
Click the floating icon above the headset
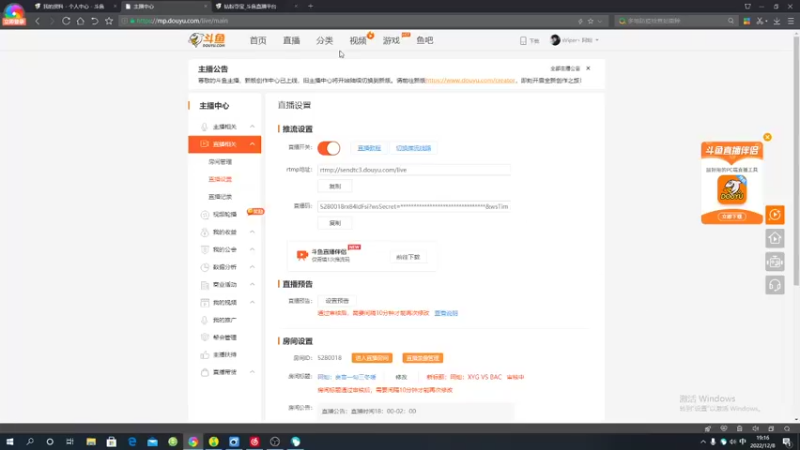(775, 262)
